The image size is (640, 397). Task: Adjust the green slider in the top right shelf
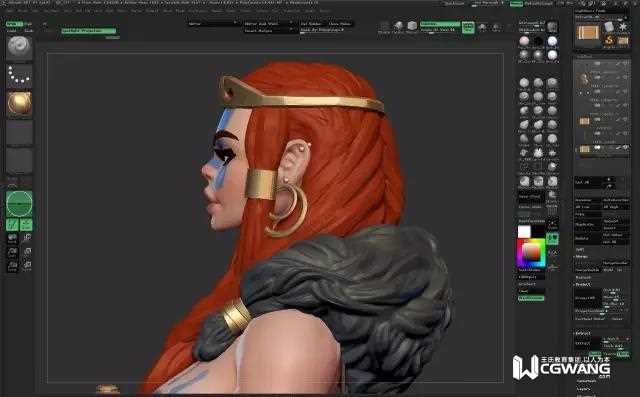click(440, 24)
